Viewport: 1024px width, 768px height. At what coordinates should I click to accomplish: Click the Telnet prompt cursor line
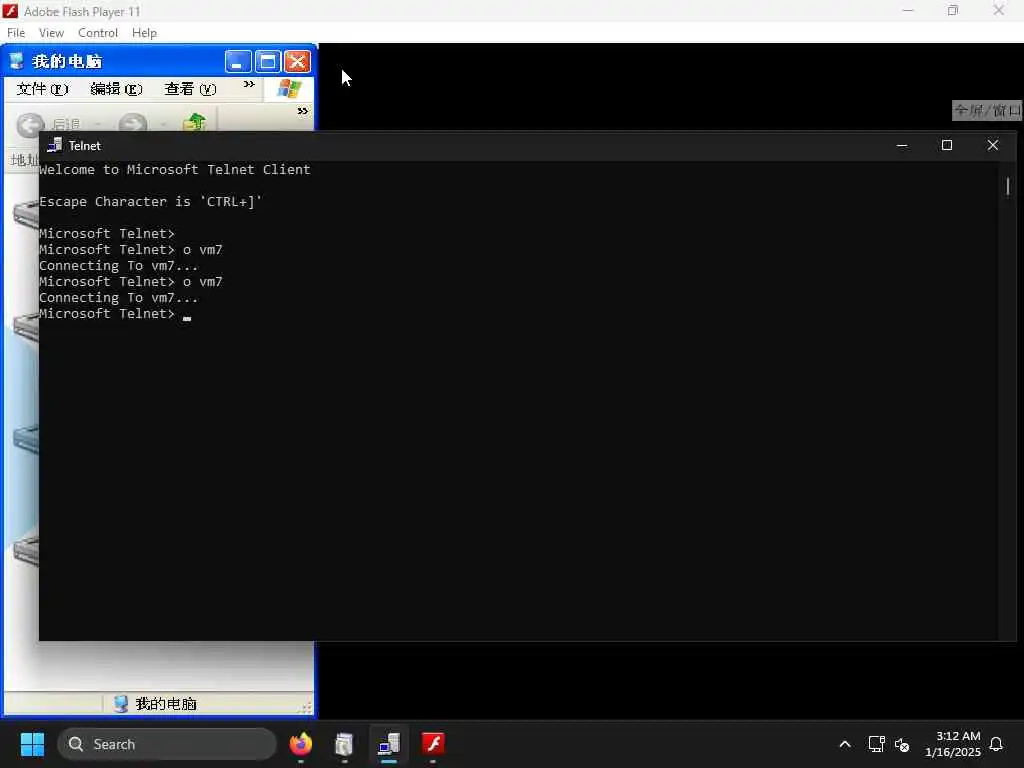click(115, 313)
